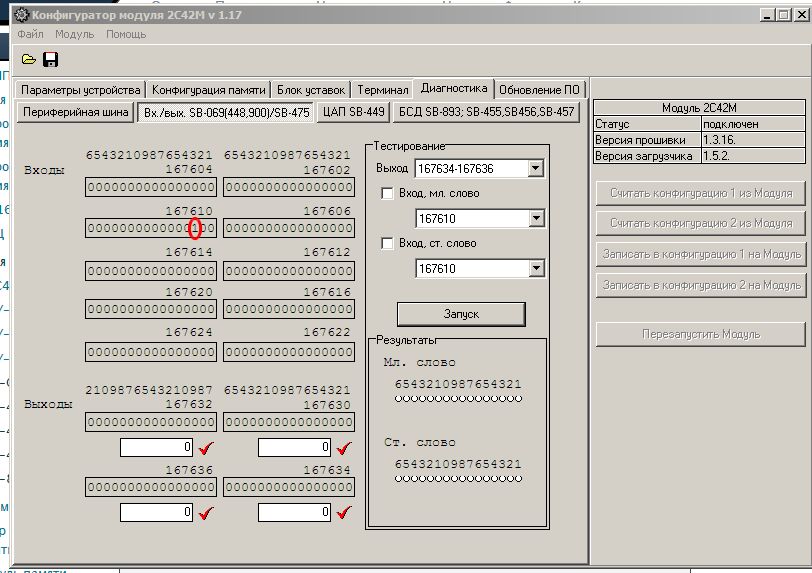
Task: Open file with the yellow folder icon
Action: (x=29, y=60)
